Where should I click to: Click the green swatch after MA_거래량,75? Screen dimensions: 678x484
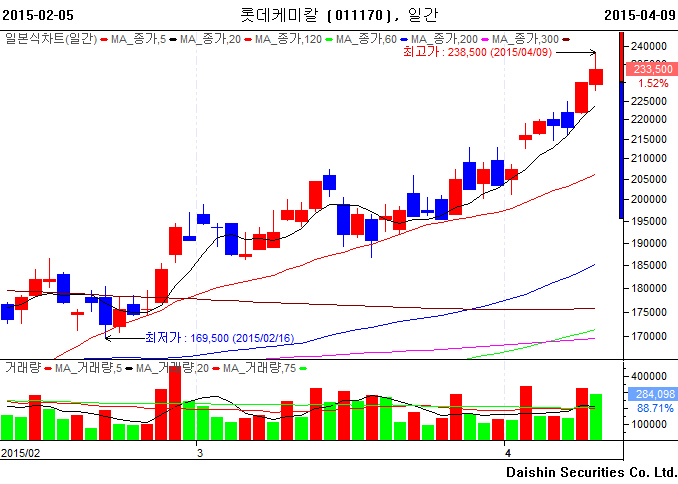coord(303,369)
